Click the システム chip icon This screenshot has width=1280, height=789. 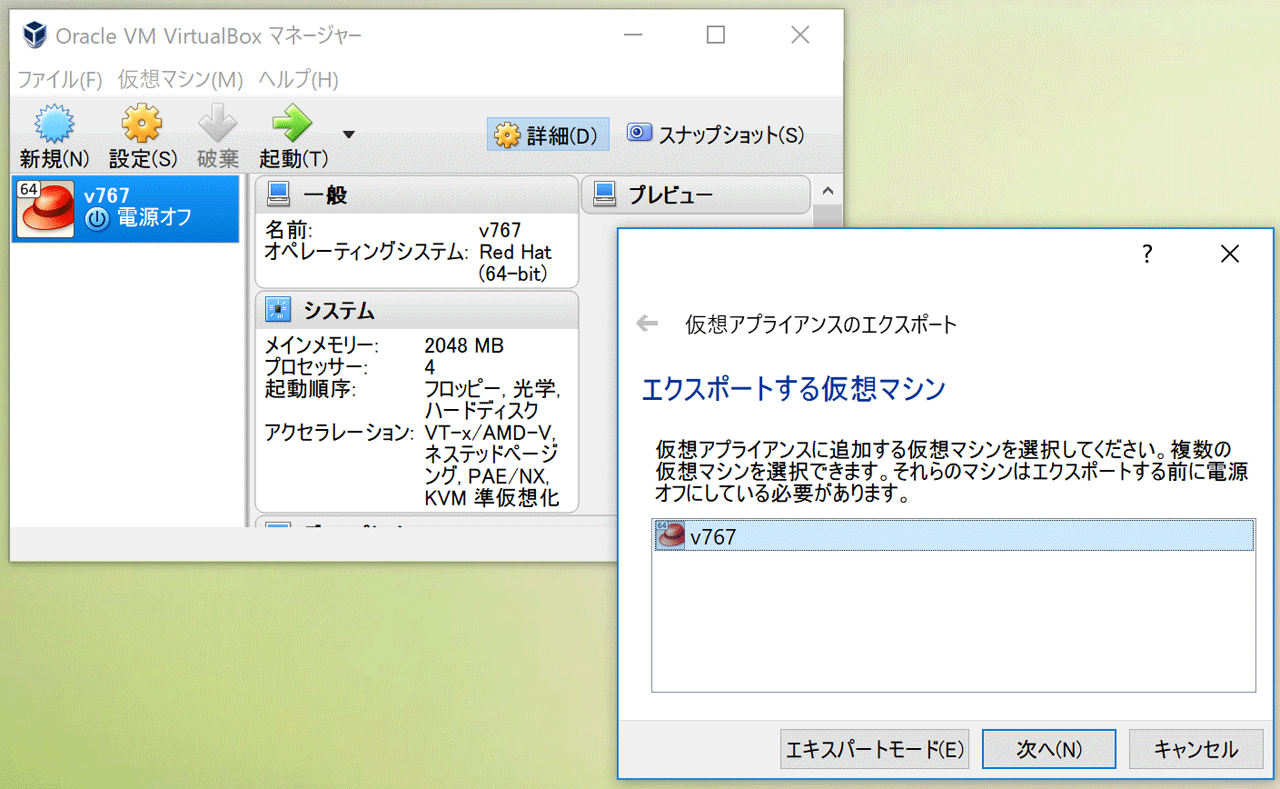pyautogui.click(x=278, y=310)
